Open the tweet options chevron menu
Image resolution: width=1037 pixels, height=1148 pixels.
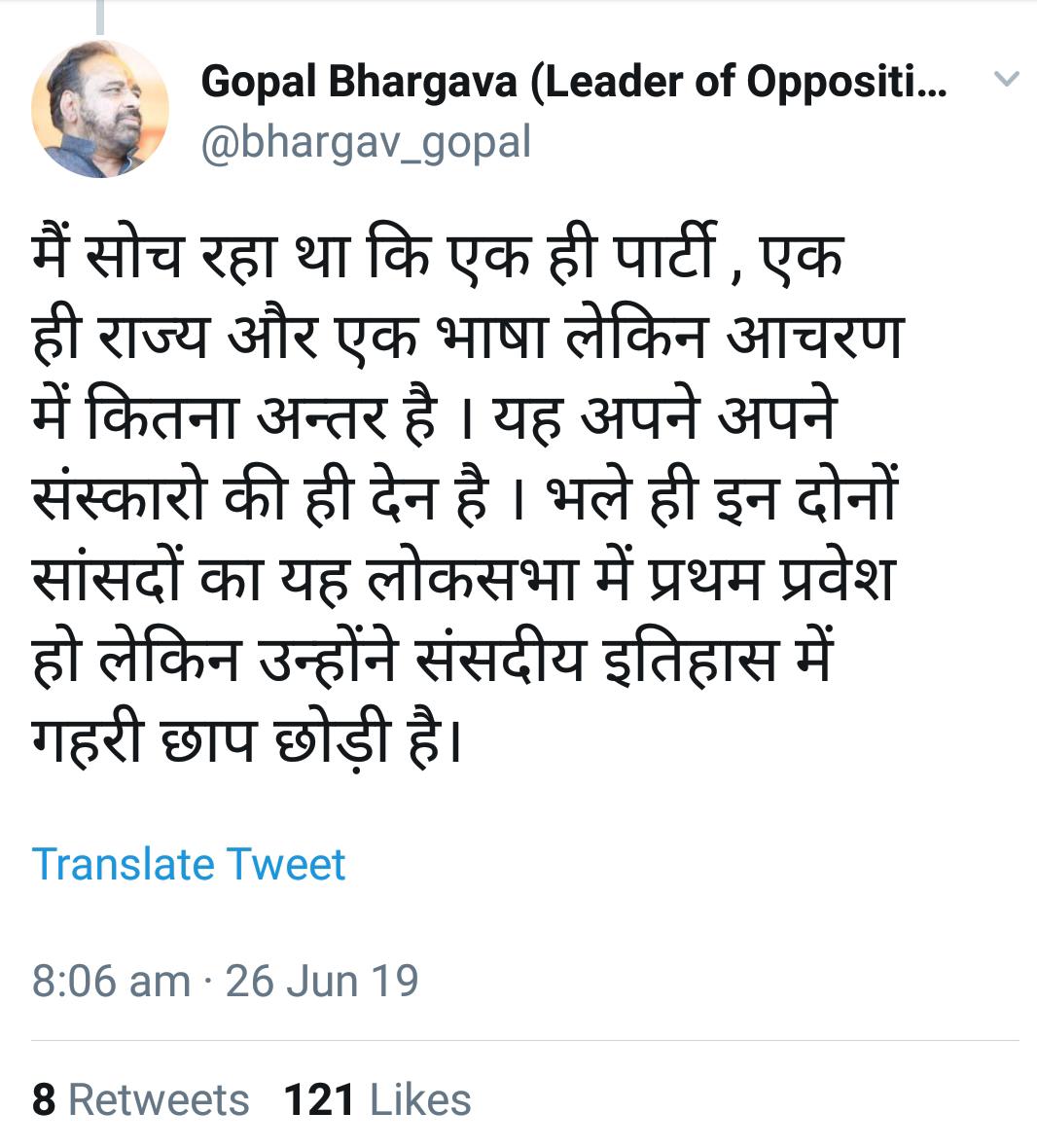click(1007, 79)
